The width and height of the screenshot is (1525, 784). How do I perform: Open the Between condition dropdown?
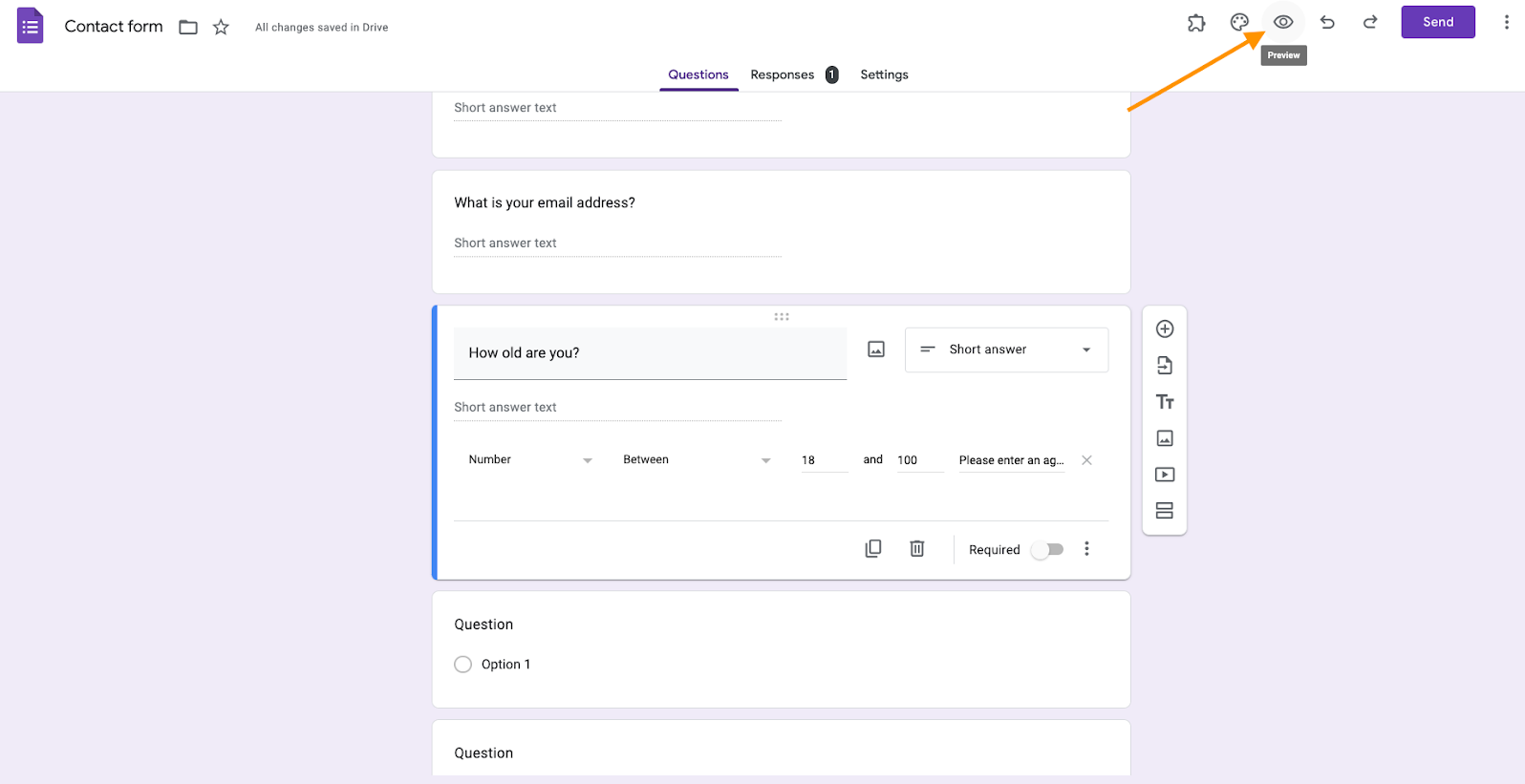[x=697, y=460]
